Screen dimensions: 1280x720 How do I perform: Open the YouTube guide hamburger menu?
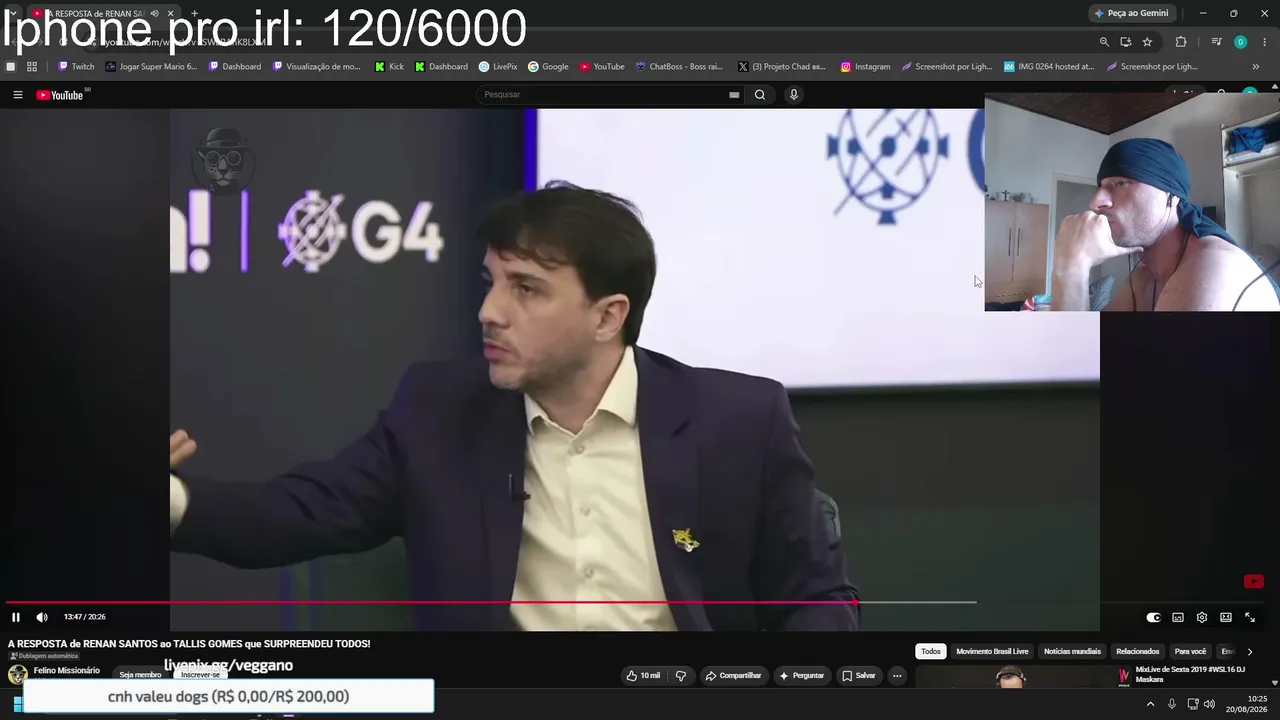tap(17, 95)
